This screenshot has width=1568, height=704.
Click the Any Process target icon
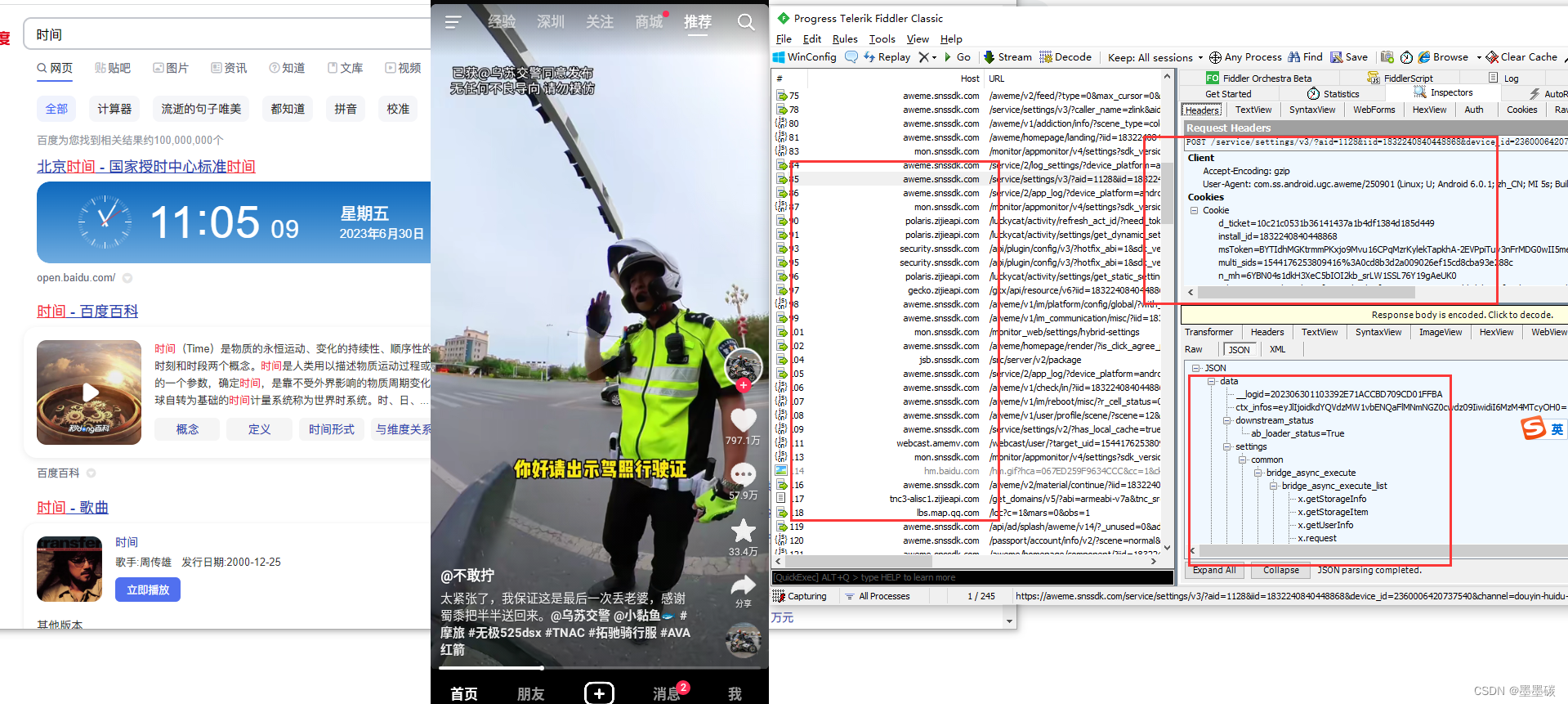pyautogui.click(x=1215, y=57)
